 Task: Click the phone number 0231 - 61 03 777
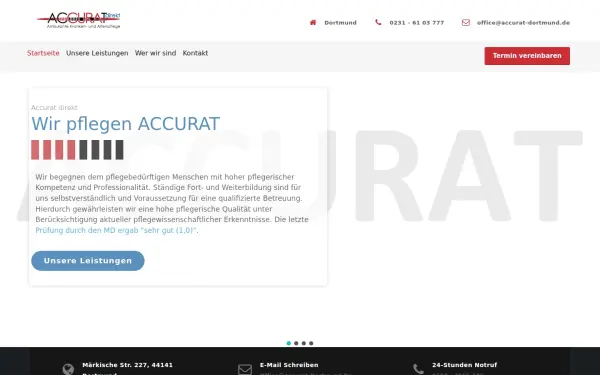tap(417, 23)
